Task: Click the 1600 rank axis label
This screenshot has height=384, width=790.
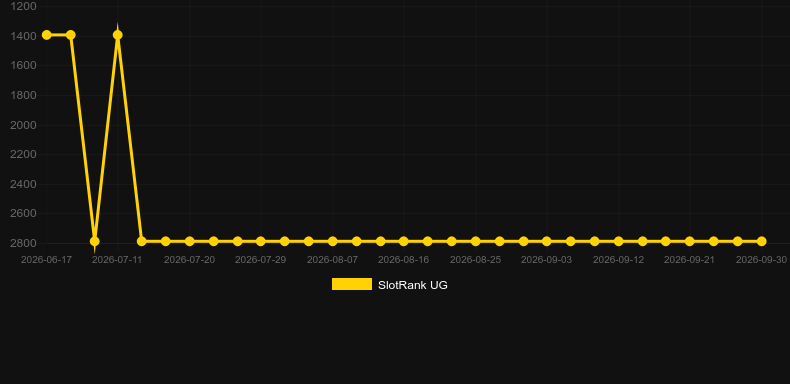Action: point(23,66)
